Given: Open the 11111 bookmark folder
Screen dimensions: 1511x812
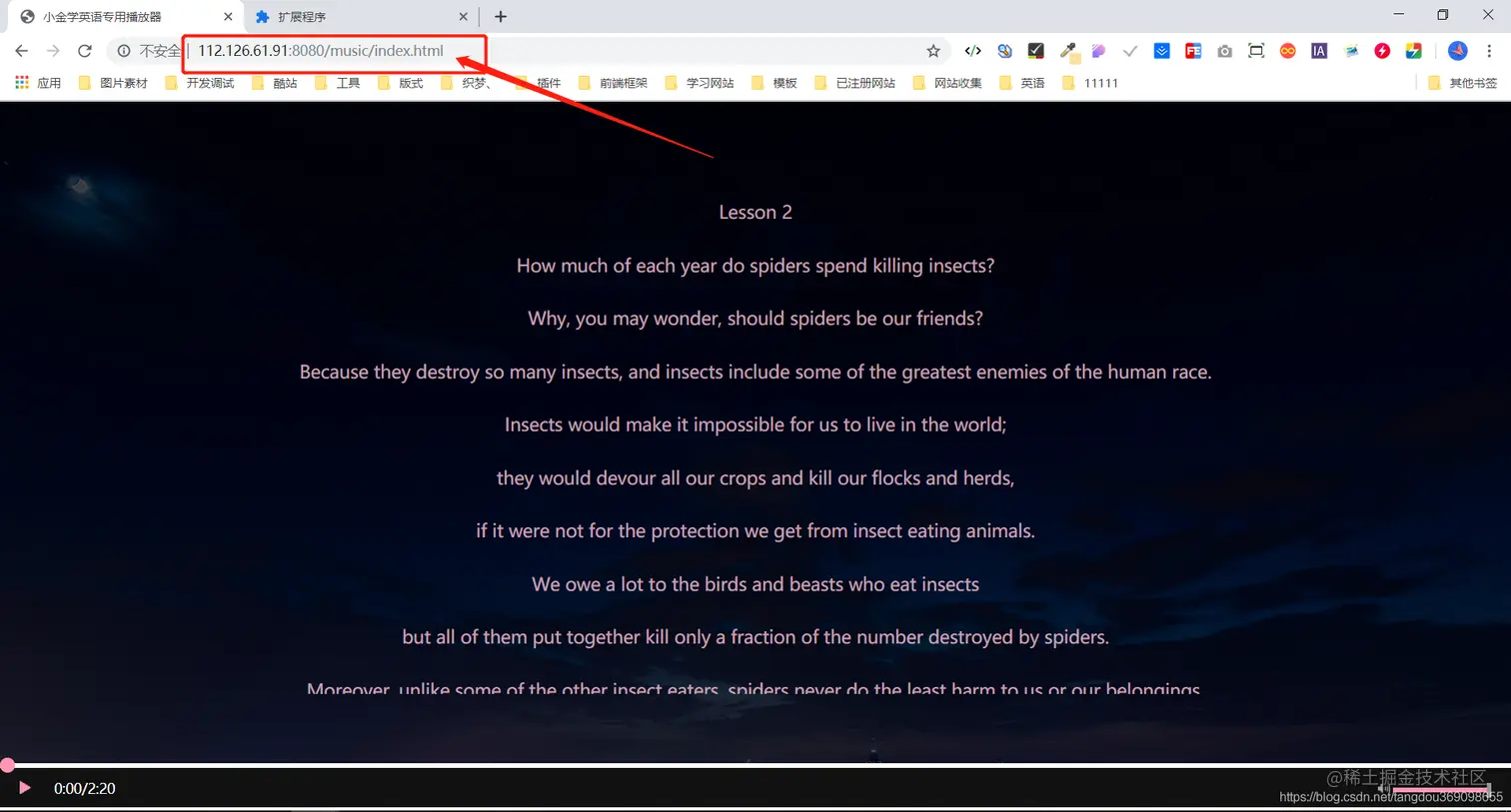Looking at the screenshot, I should click(x=1089, y=83).
